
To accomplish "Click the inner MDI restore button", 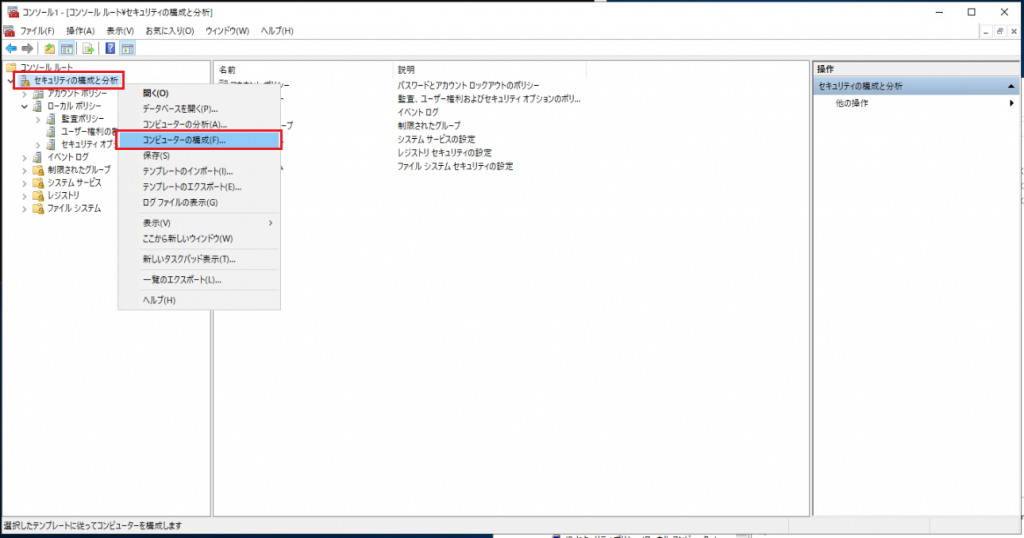I will pyautogui.click(x=1000, y=31).
